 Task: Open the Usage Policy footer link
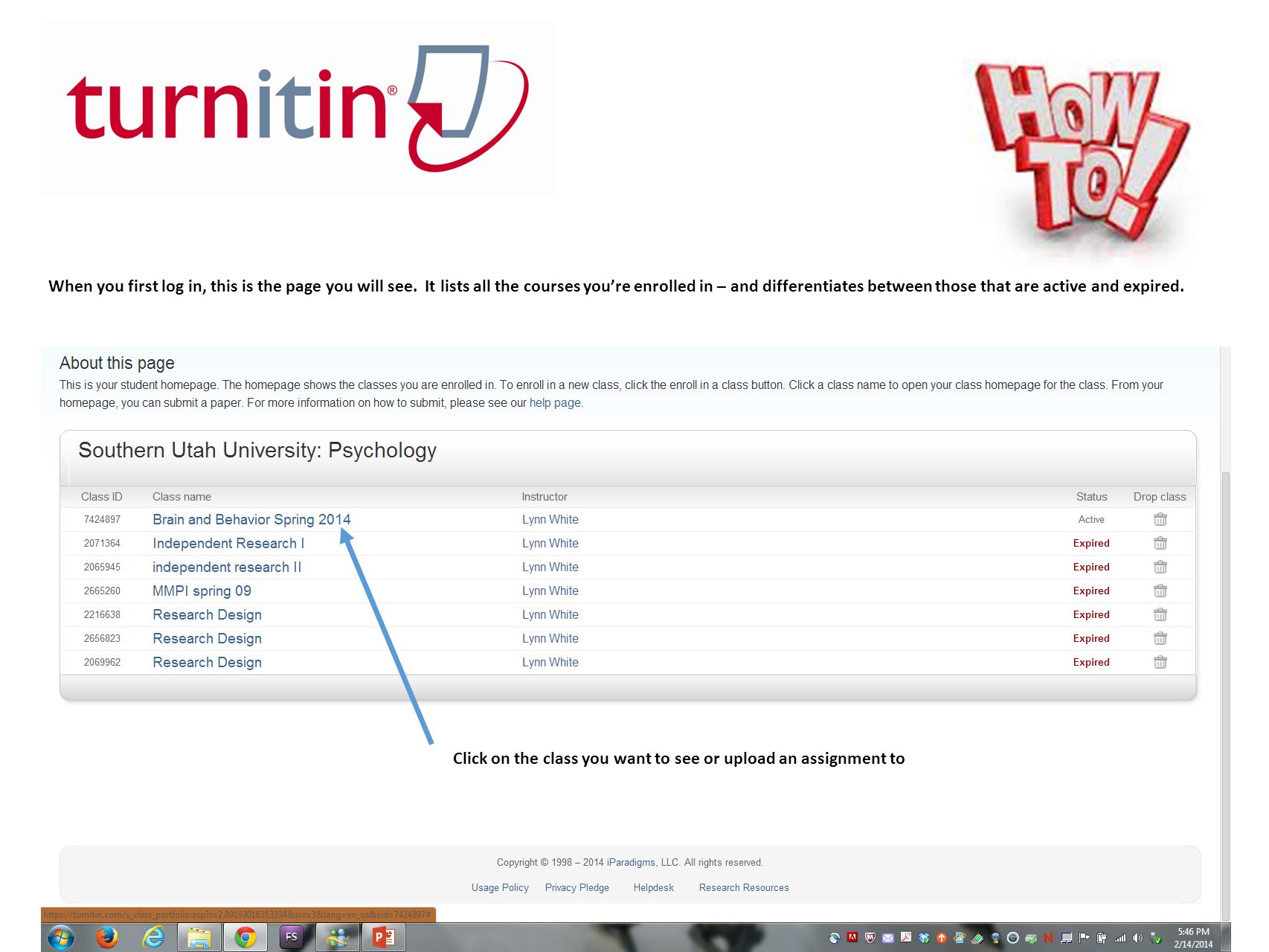[500, 887]
